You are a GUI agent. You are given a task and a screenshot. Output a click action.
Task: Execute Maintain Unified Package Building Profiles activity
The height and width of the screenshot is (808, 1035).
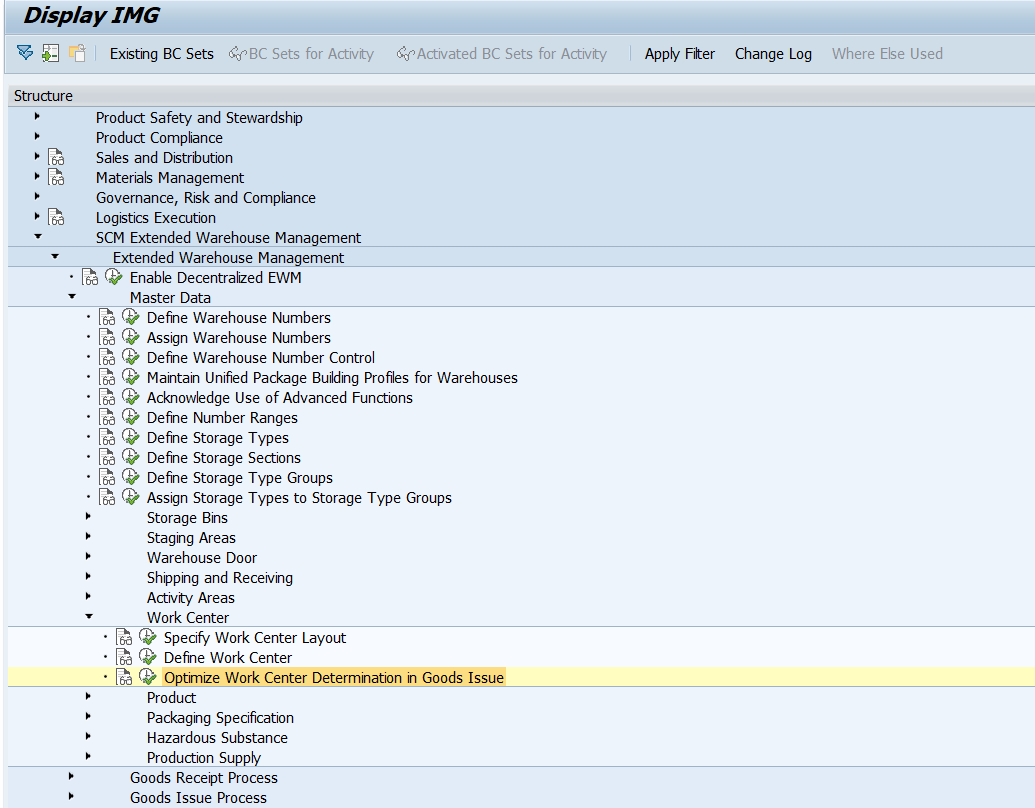click(131, 378)
